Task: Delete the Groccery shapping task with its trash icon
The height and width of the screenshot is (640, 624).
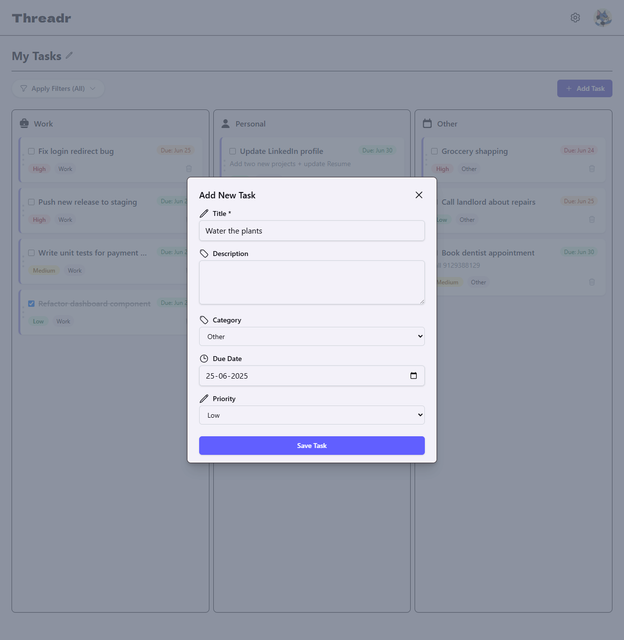Action: coord(592,169)
